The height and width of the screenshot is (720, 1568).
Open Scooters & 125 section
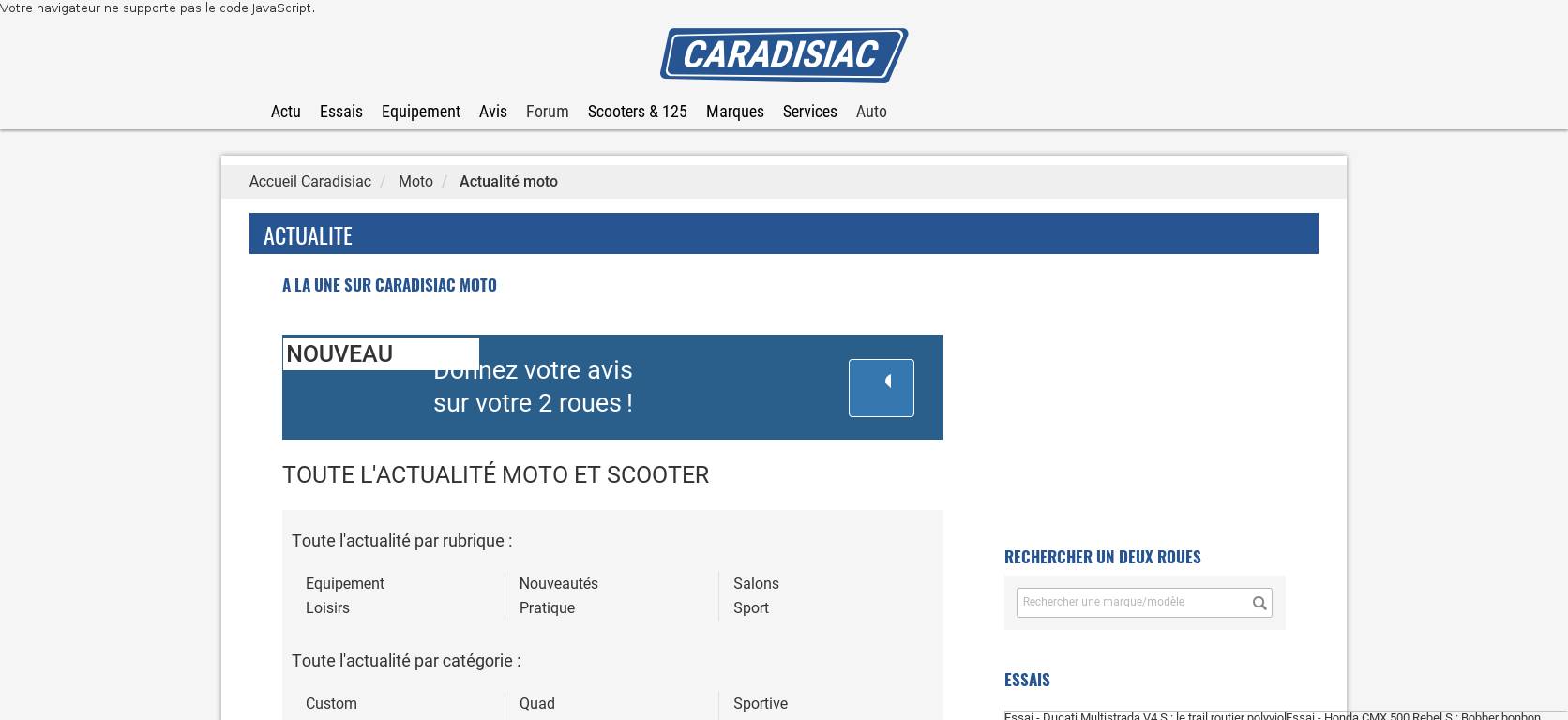tap(637, 112)
